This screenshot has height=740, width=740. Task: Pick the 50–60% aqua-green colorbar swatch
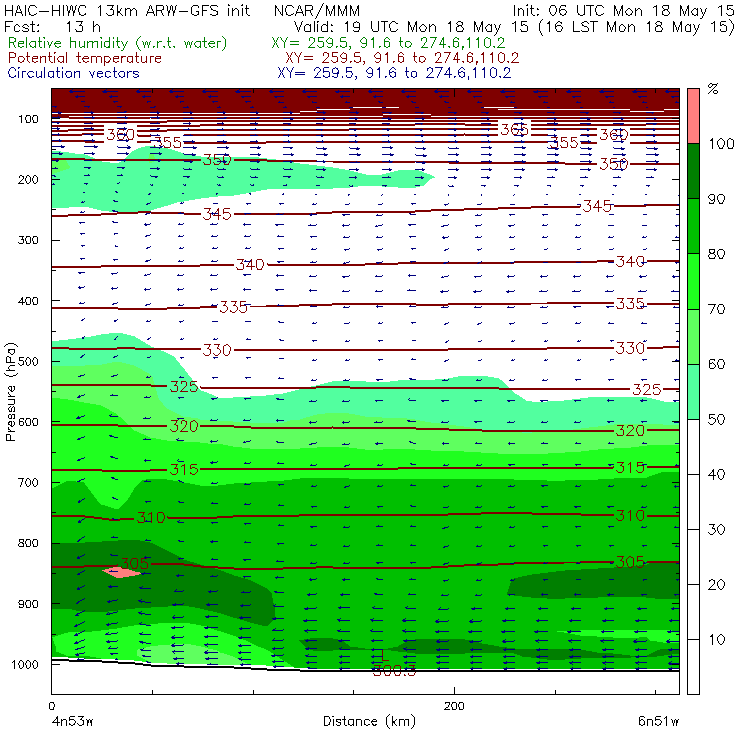693,392
